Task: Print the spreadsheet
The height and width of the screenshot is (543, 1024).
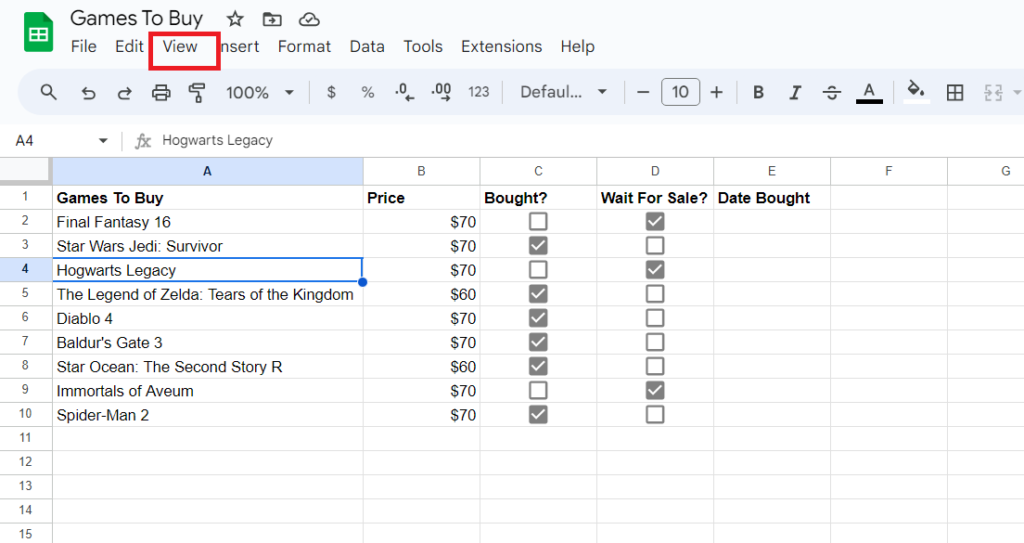Action: [161, 93]
